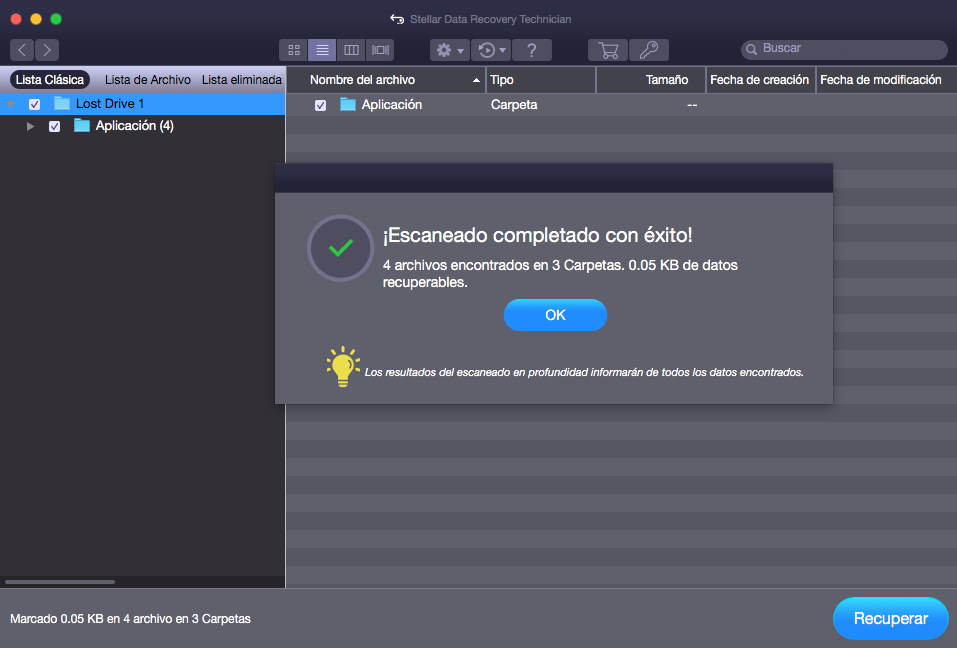
Task: Click the activation key icon
Action: coord(649,50)
